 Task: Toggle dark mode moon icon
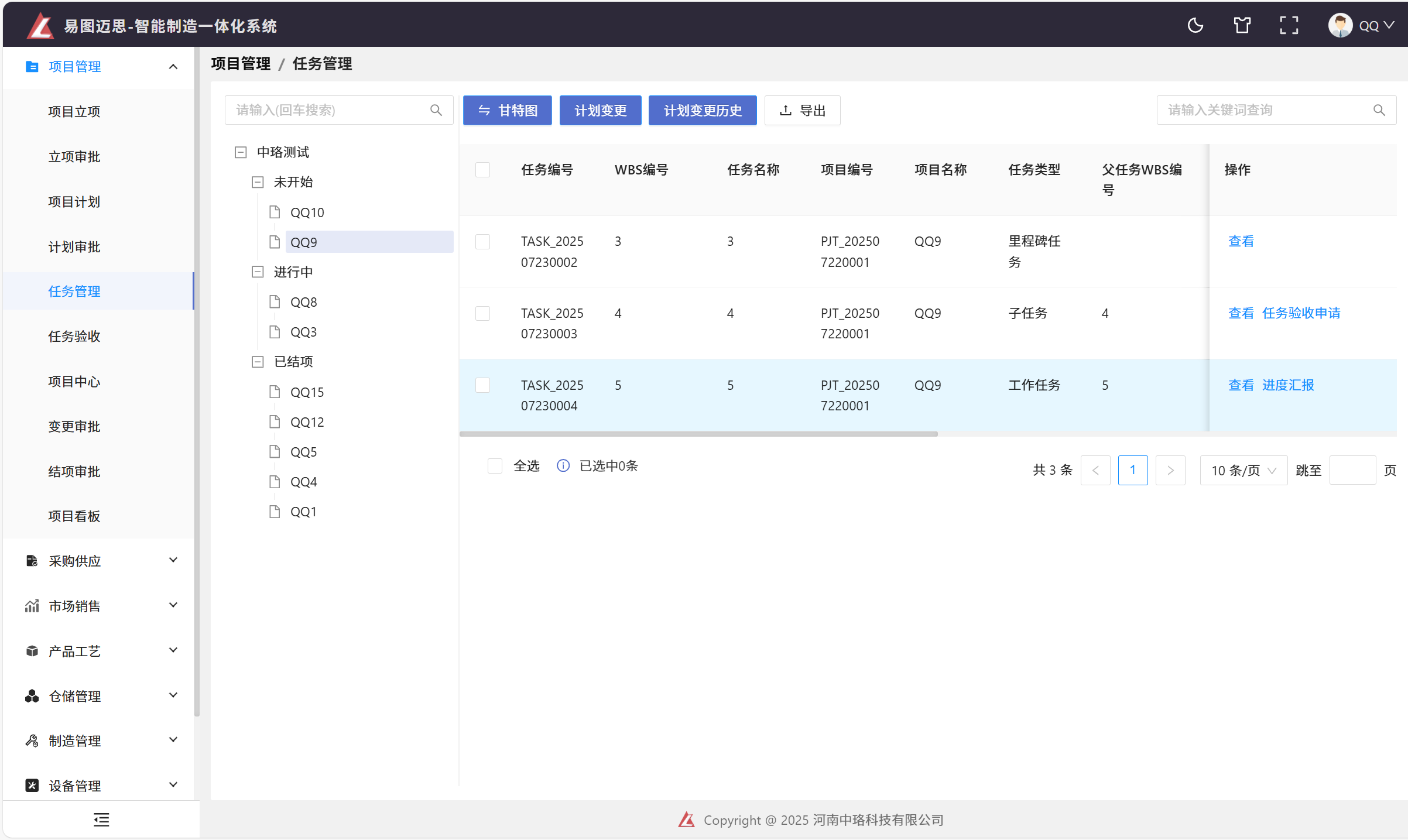click(x=1195, y=26)
